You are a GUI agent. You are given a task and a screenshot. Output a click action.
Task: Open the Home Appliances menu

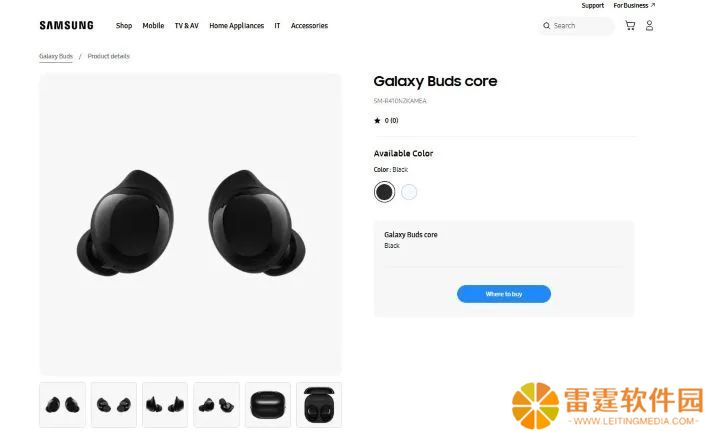click(237, 26)
